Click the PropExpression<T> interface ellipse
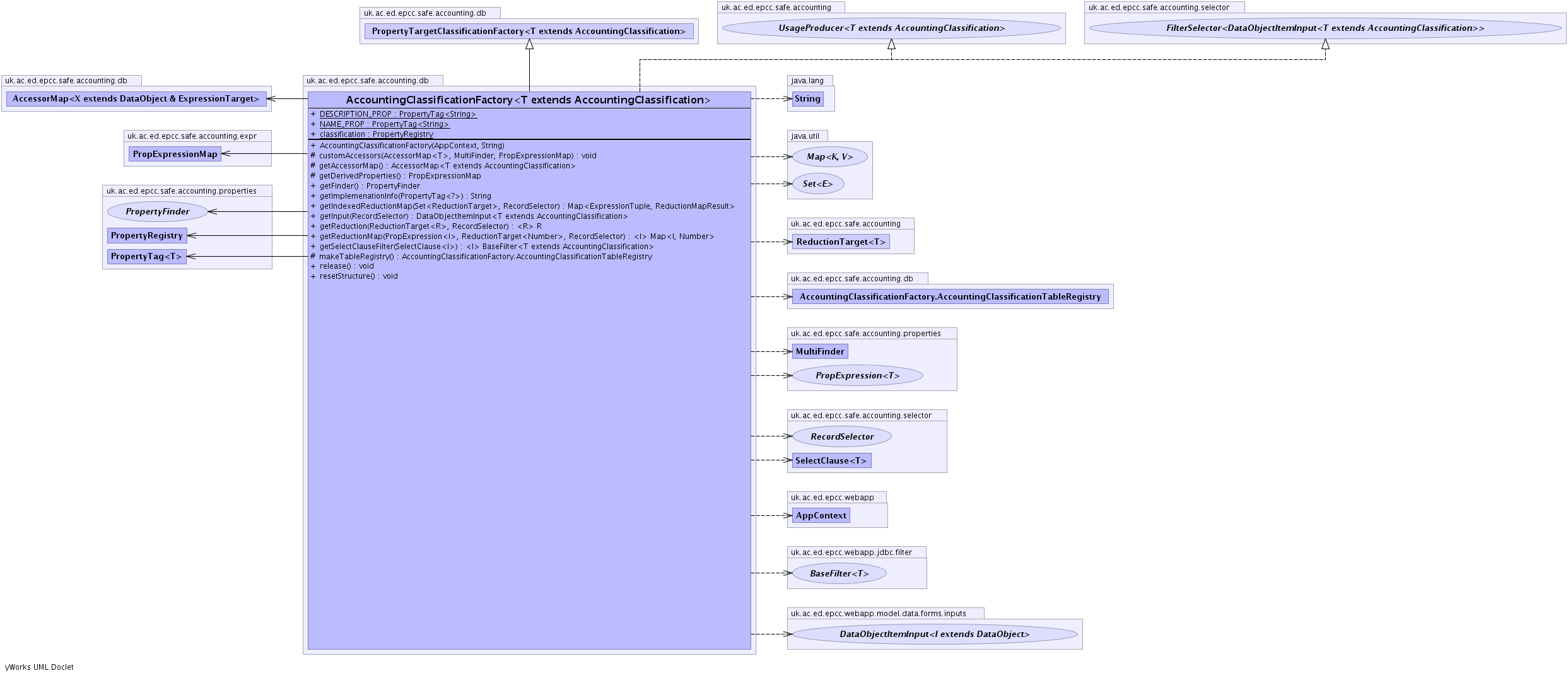Viewport: 1568px width, 678px height. [x=857, y=376]
